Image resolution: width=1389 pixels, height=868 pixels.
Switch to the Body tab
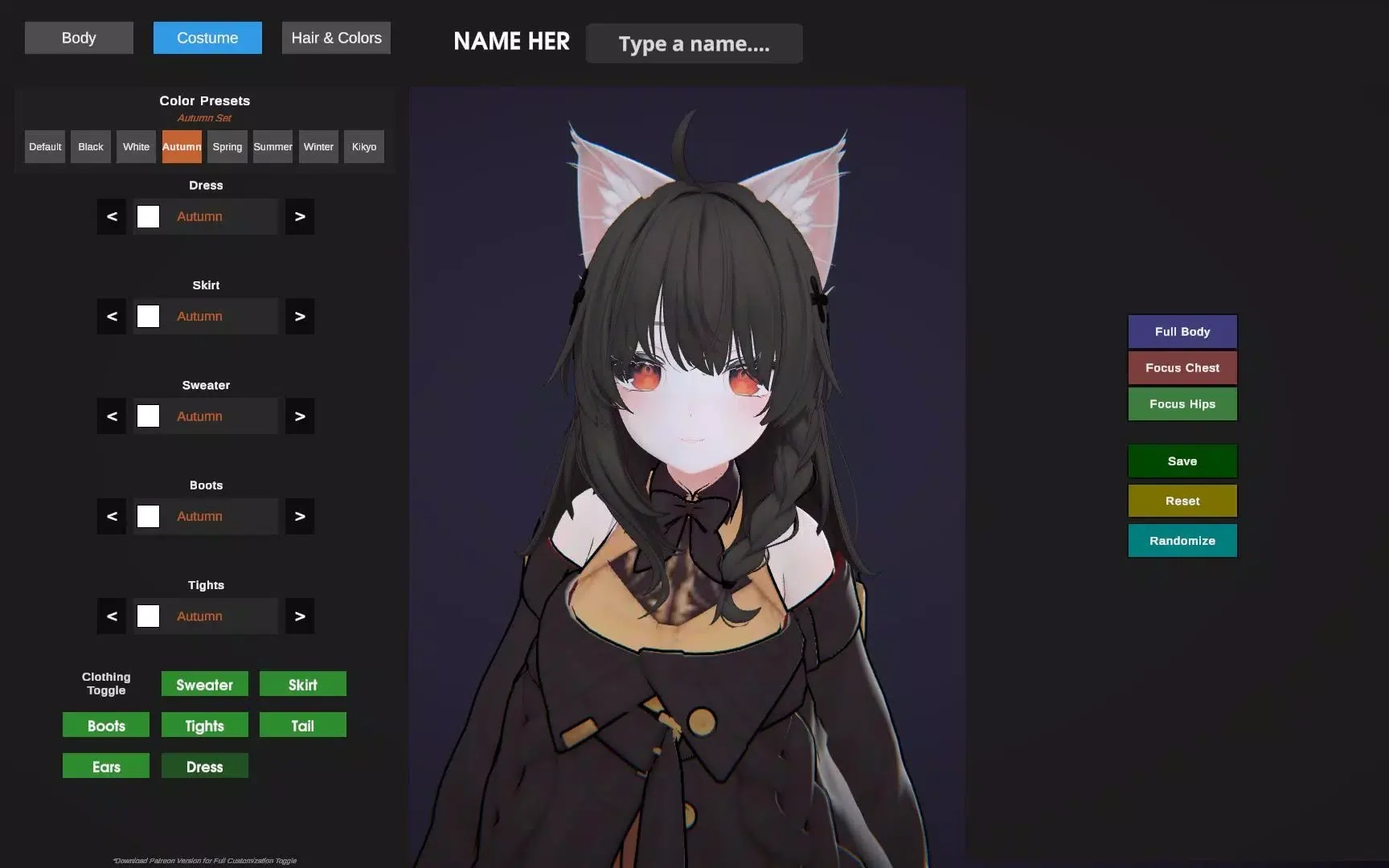(x=78, y=37)
